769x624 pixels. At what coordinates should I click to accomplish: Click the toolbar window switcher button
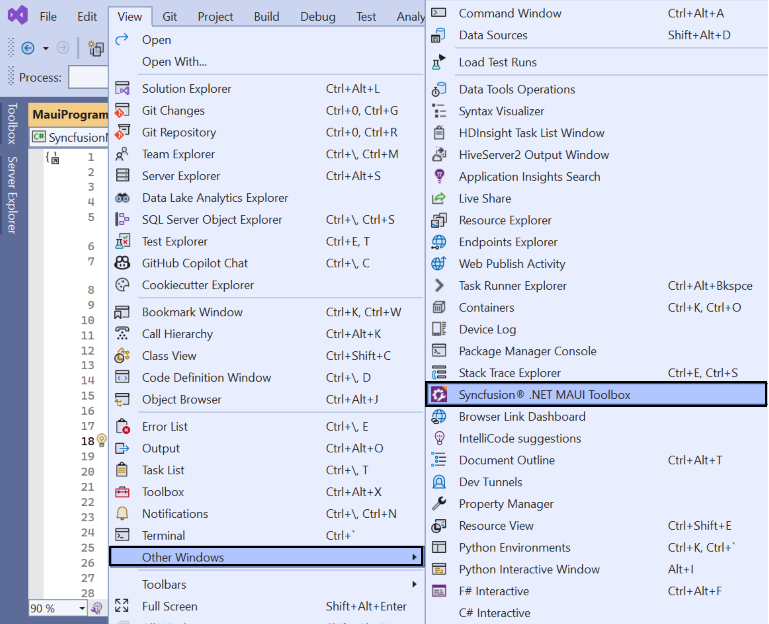[96, 48]
